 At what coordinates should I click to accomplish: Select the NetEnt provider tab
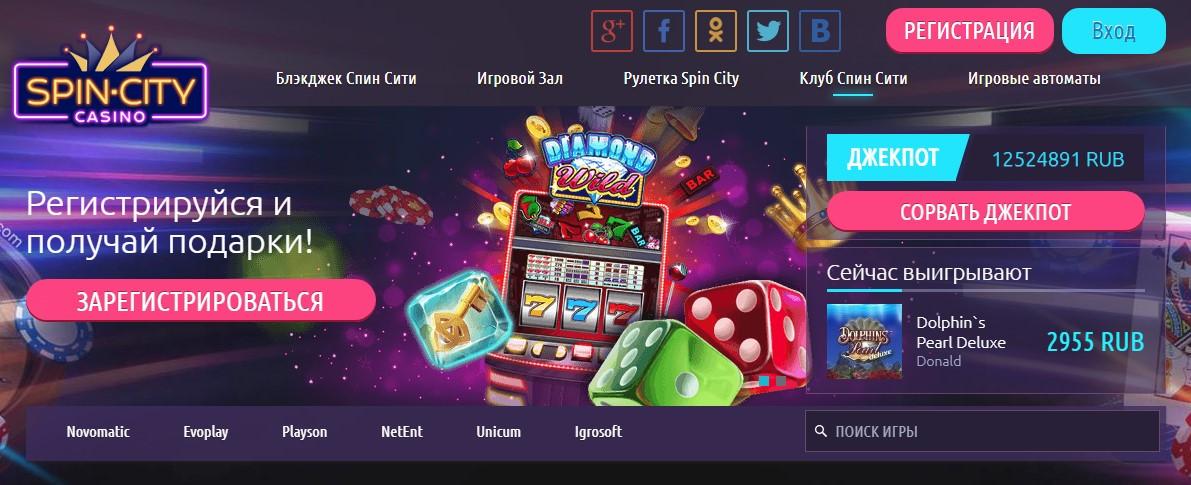click(402, 432)
